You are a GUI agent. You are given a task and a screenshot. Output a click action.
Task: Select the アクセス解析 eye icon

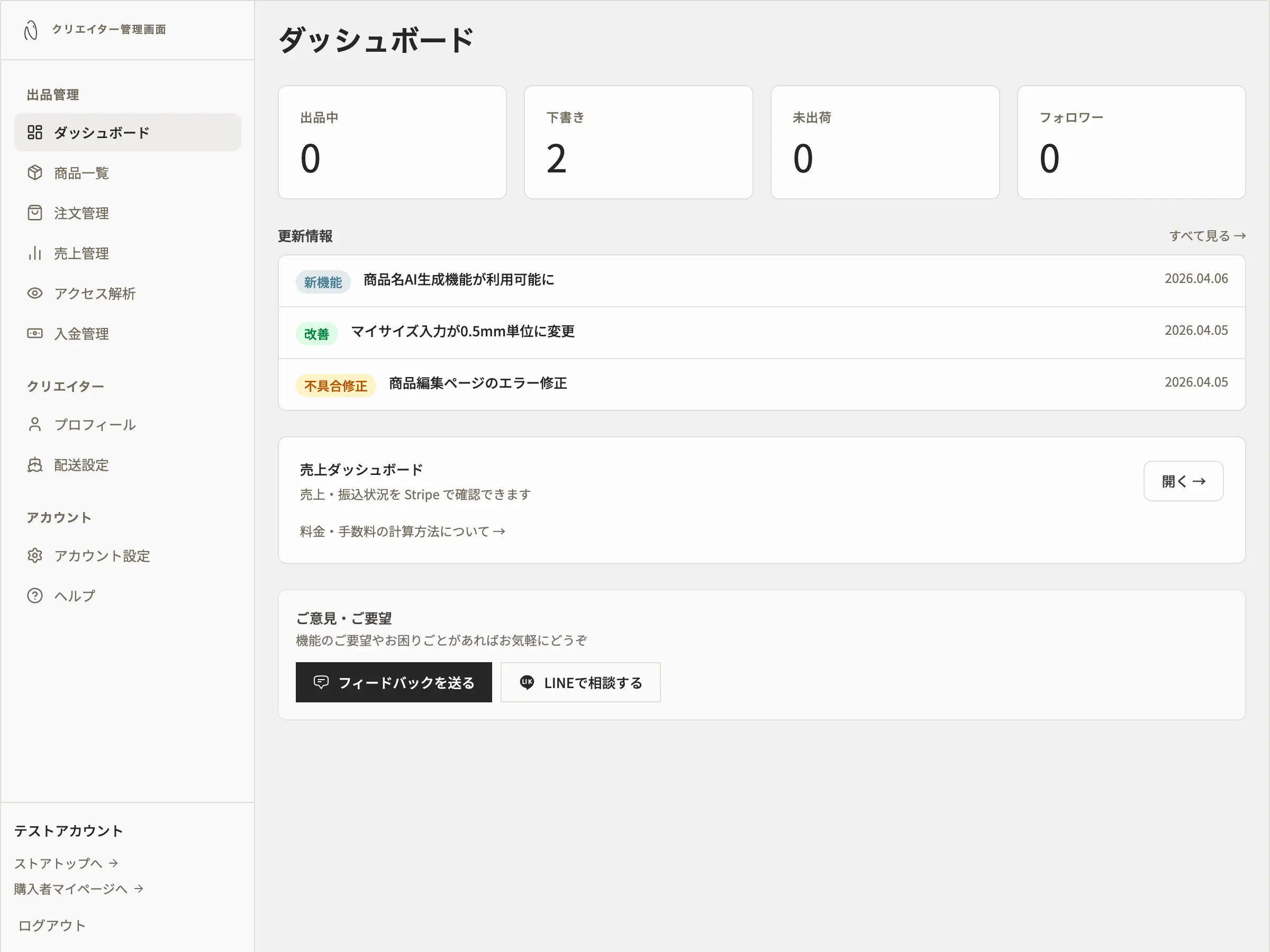pos(35,293)
